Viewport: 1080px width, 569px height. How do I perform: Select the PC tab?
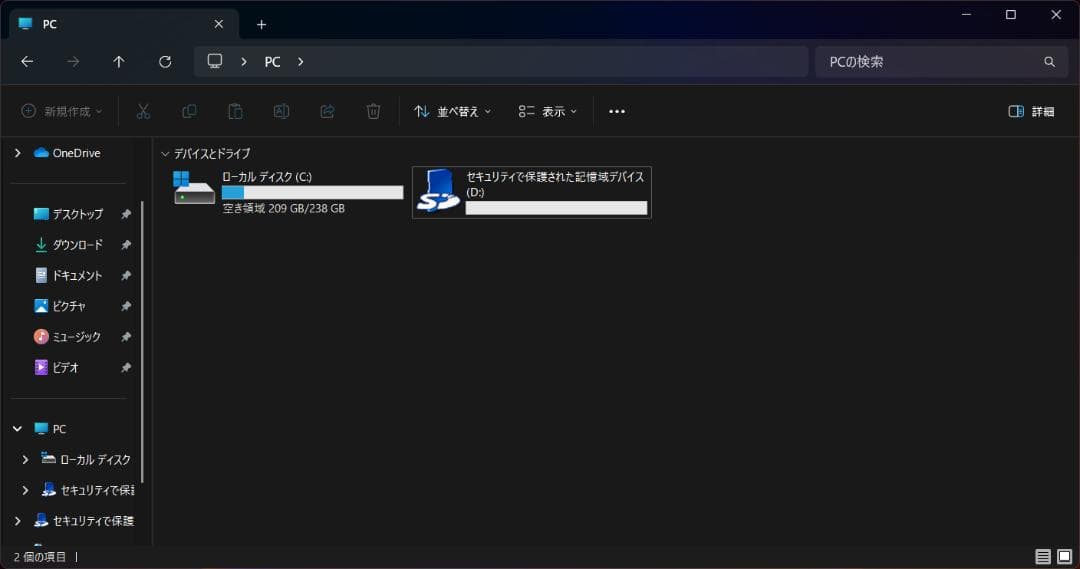pos(124,24)
